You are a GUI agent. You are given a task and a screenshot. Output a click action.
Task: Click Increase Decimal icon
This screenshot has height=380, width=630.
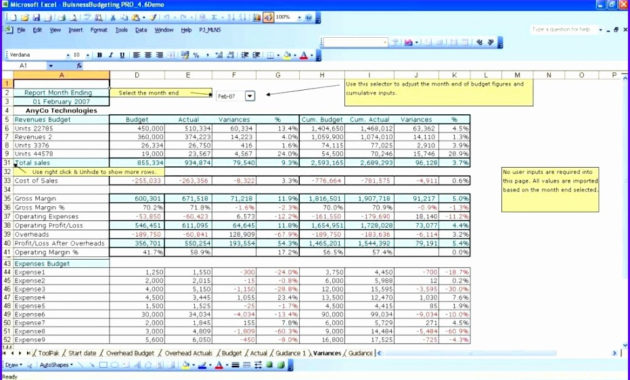click(219, 55)
